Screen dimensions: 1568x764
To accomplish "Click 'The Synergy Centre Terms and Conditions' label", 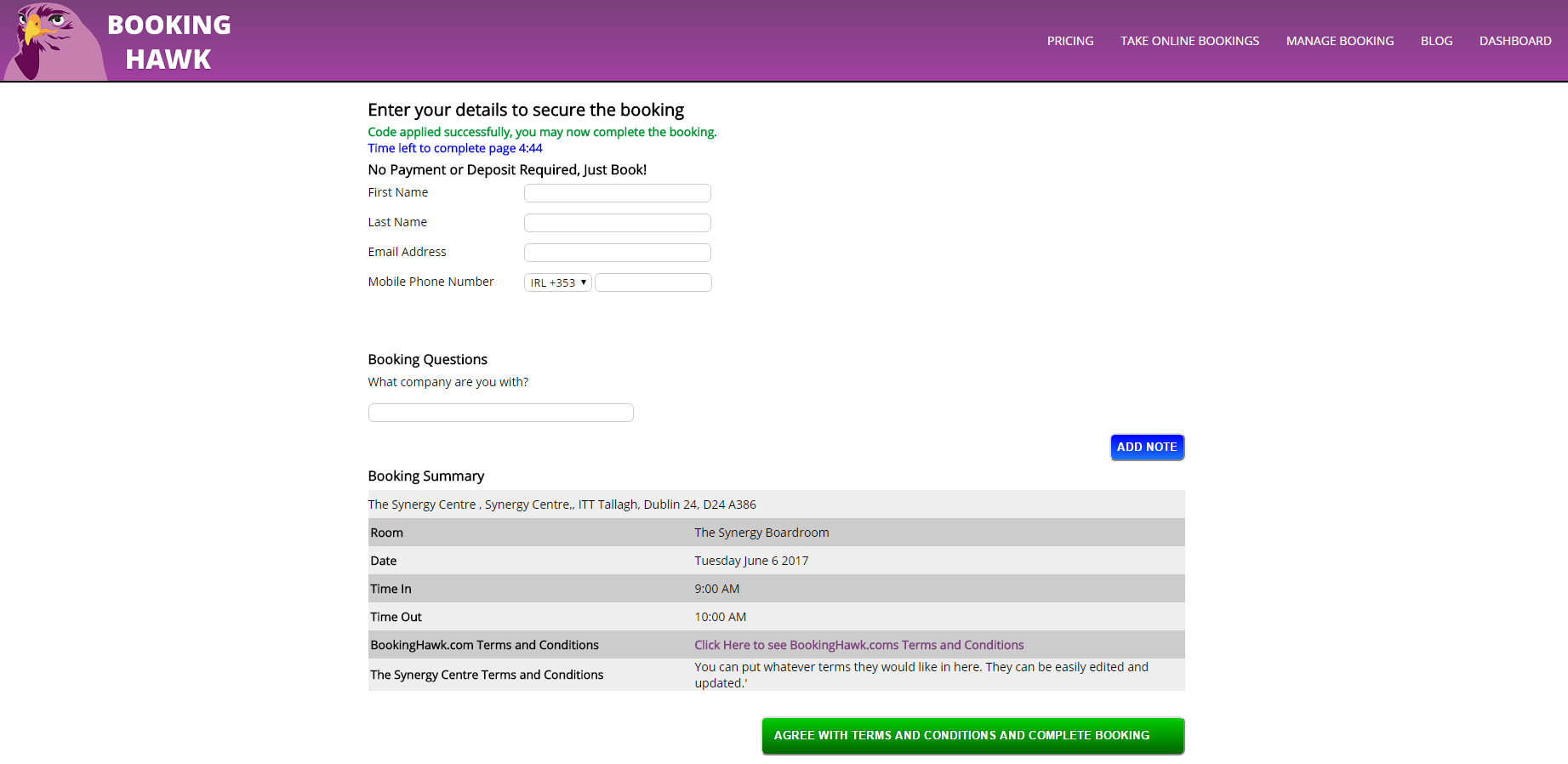I will point(487,675).
